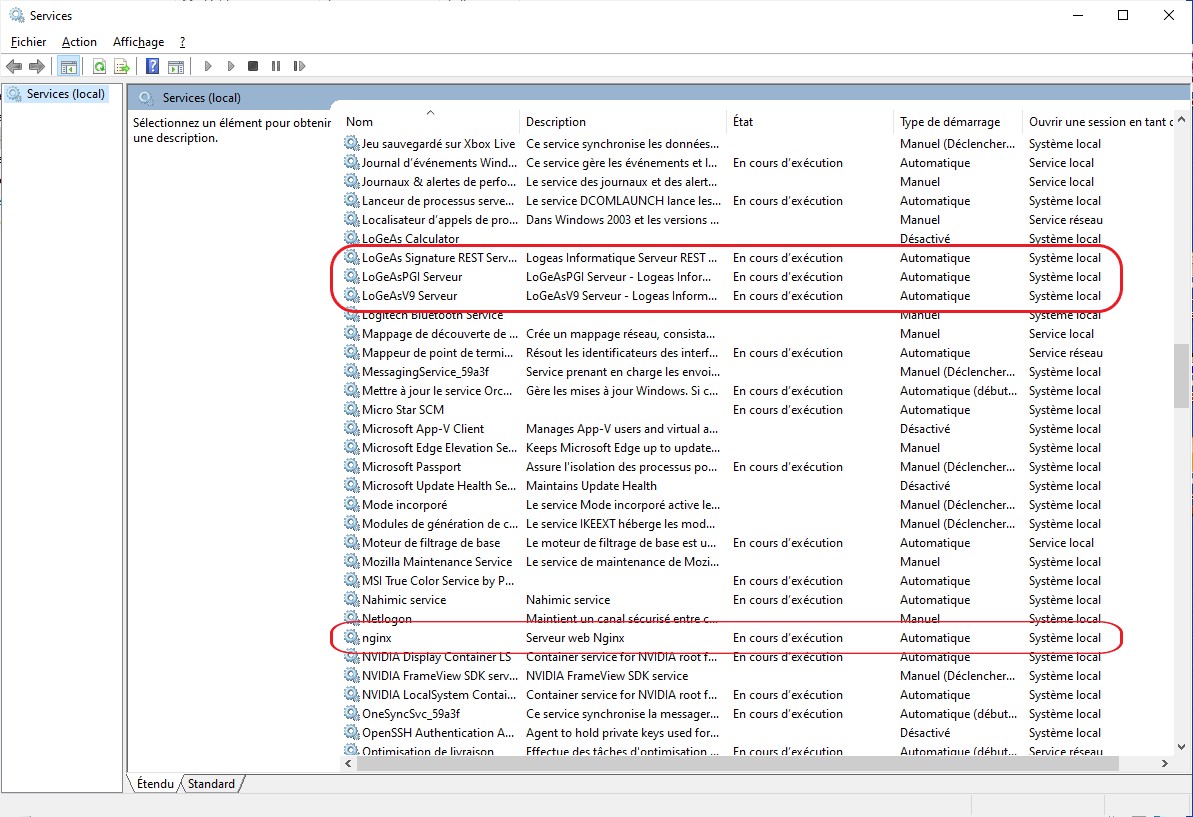Open the Fichier menu
Viewport: 1193px width, 817px height.
tap(28, 42)
